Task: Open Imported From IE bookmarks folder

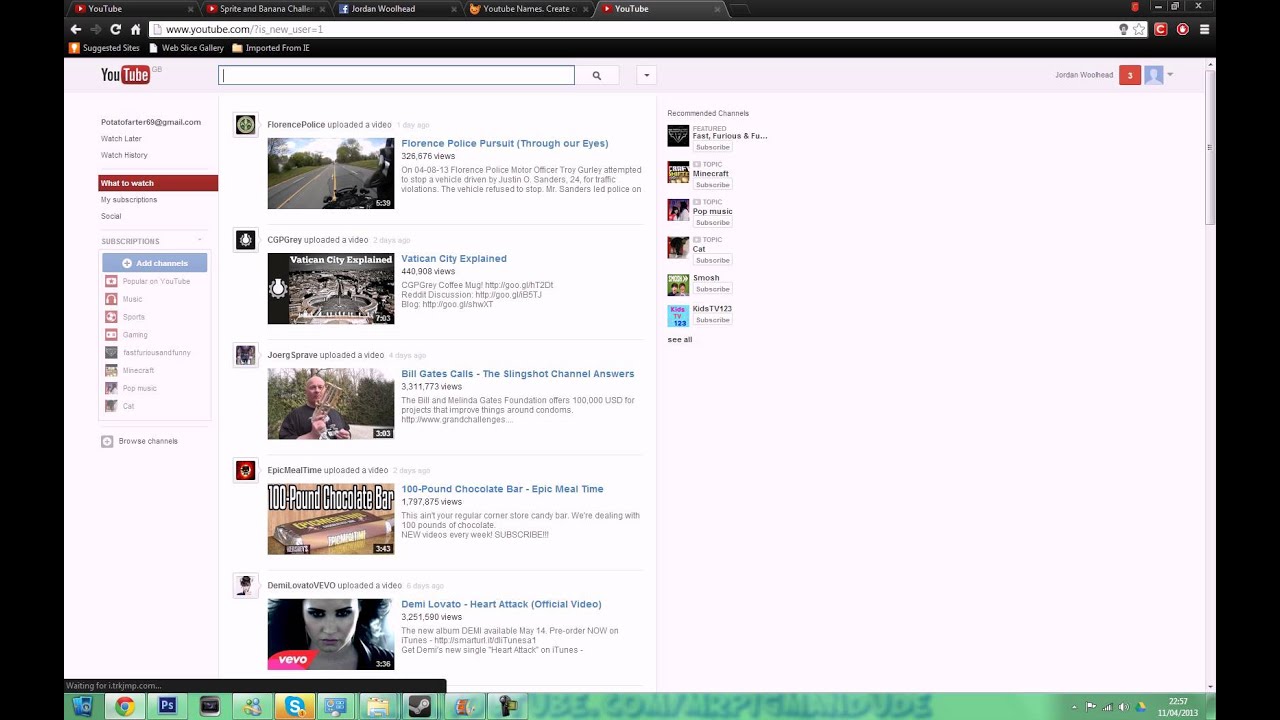Action: 271,48
